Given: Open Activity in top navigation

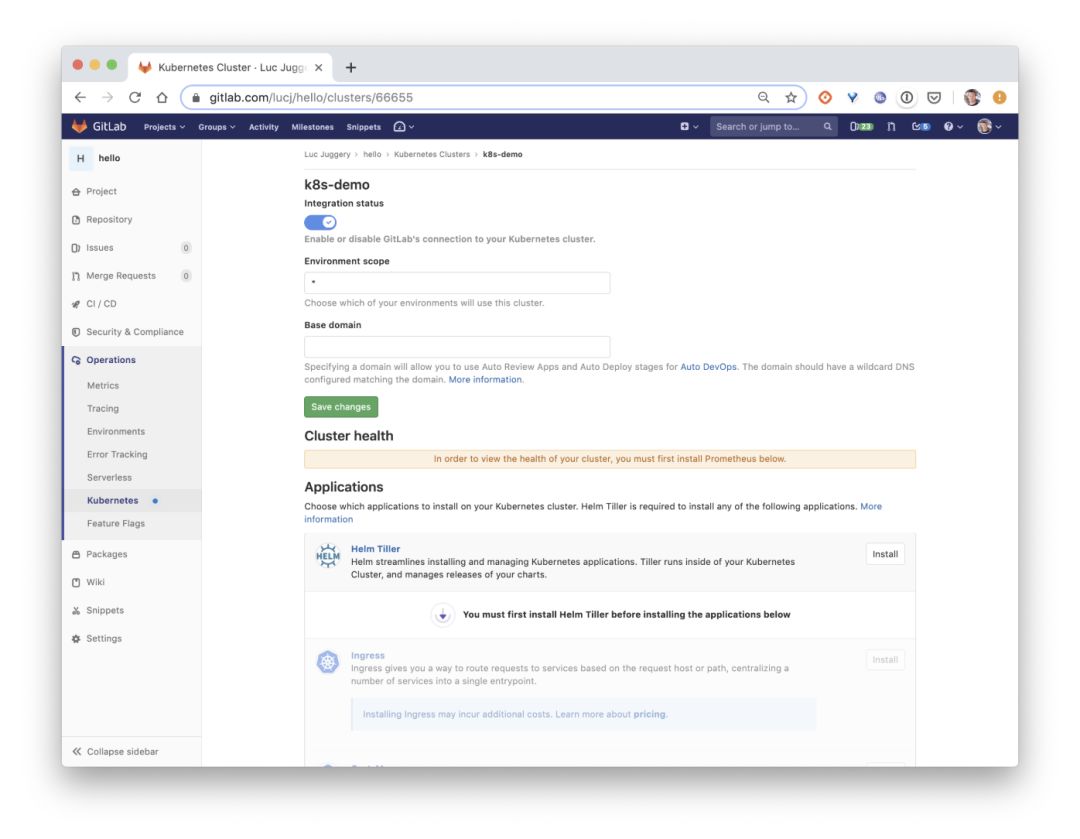Looking at the screenshot, I should coord(264,127).
